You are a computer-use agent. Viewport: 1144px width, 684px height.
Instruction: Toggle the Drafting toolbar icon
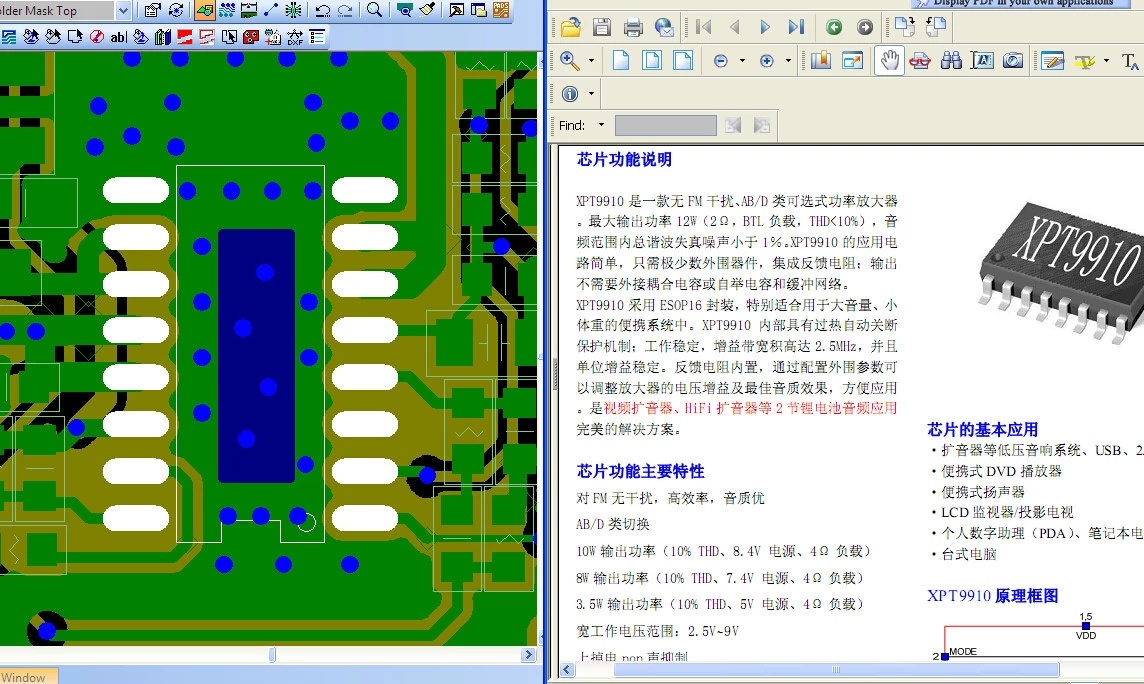point(204,10)
